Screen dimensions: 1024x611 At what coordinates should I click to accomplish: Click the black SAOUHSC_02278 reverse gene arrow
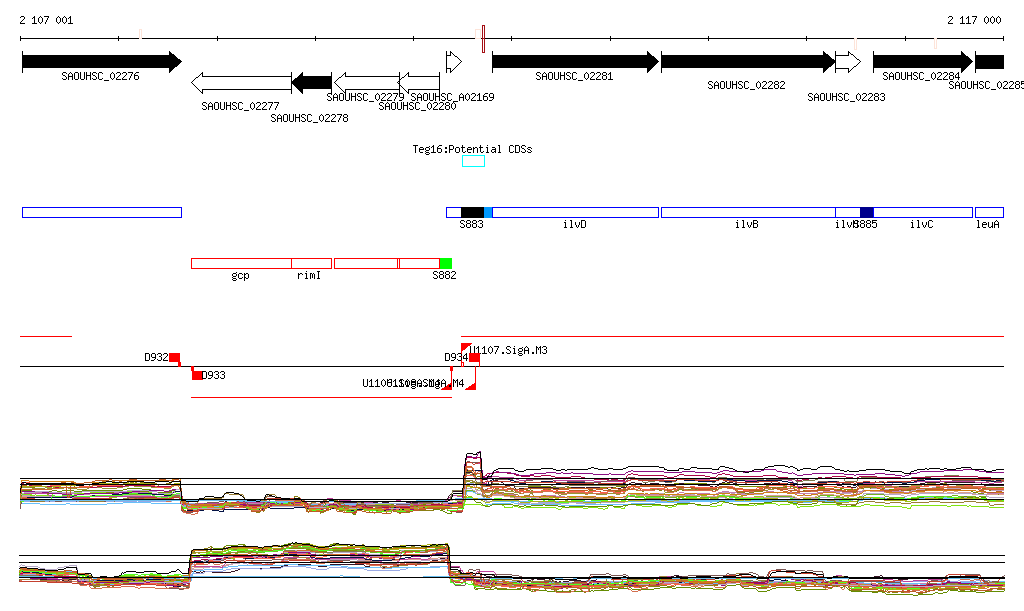click(x=312, y=82)
